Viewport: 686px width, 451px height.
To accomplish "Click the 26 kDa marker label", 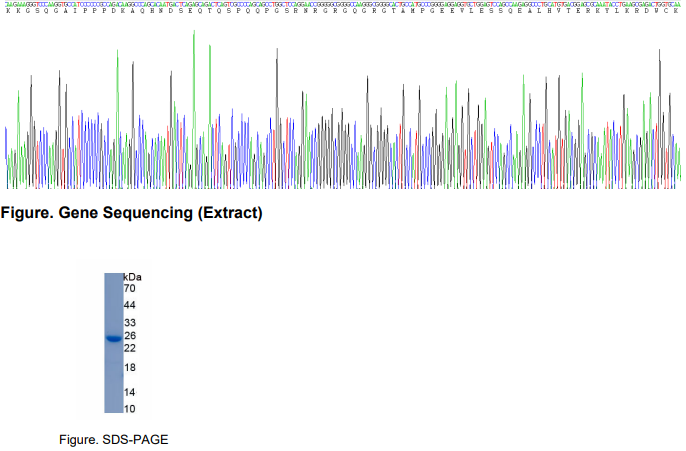I will (x=129, y=336).
